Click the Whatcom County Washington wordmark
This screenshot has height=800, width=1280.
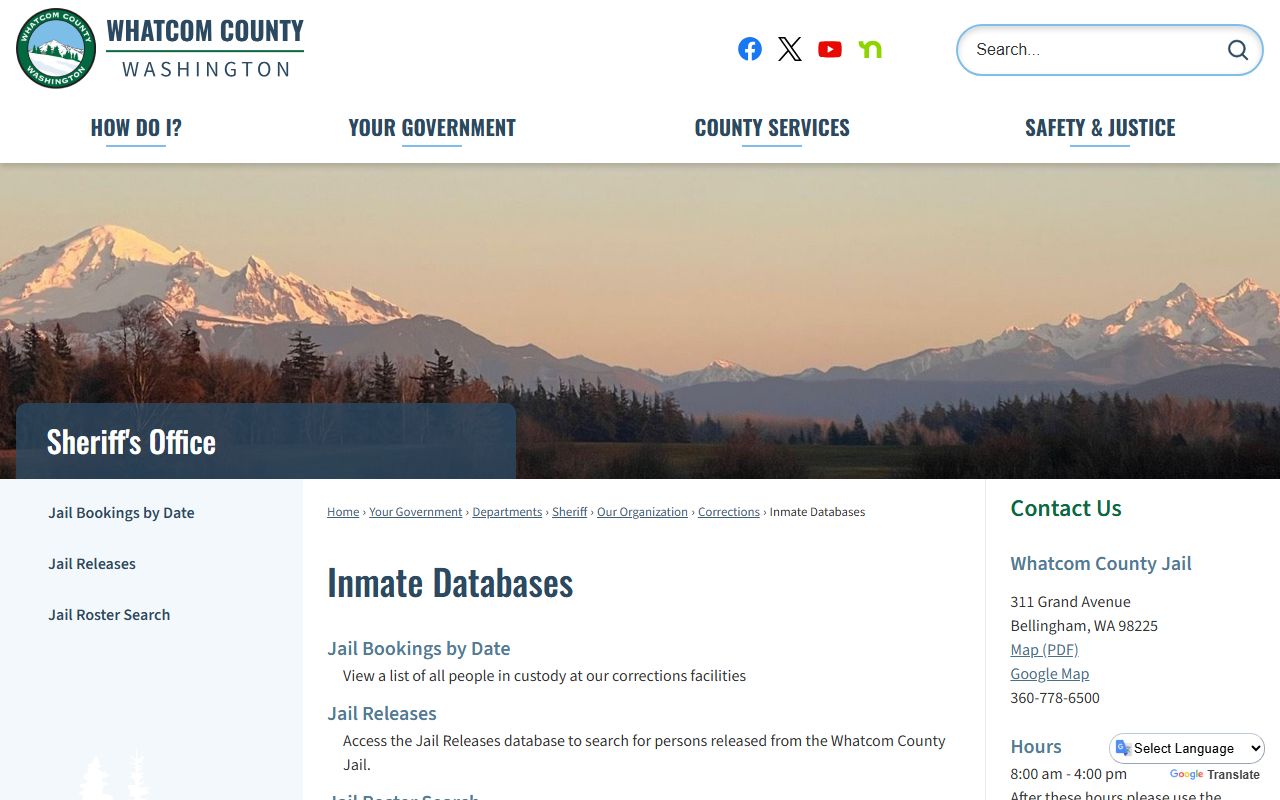tap(205, 48)
